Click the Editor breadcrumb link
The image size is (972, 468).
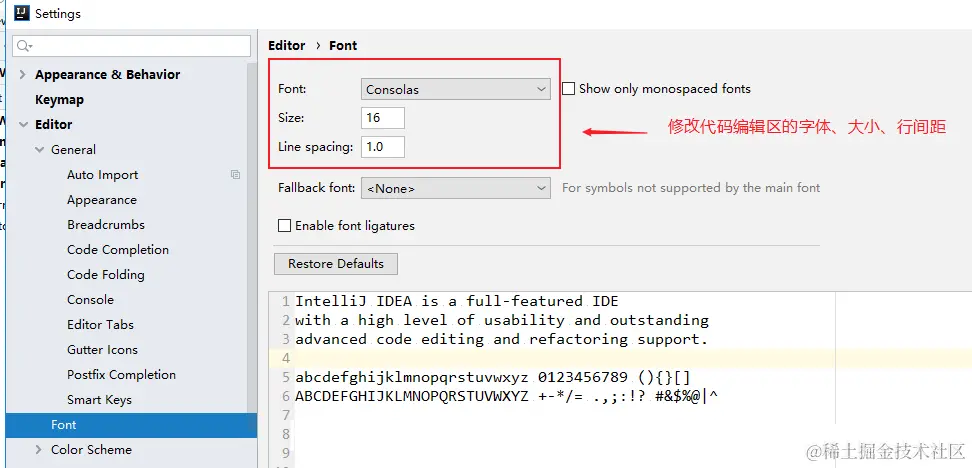(286, 46)
